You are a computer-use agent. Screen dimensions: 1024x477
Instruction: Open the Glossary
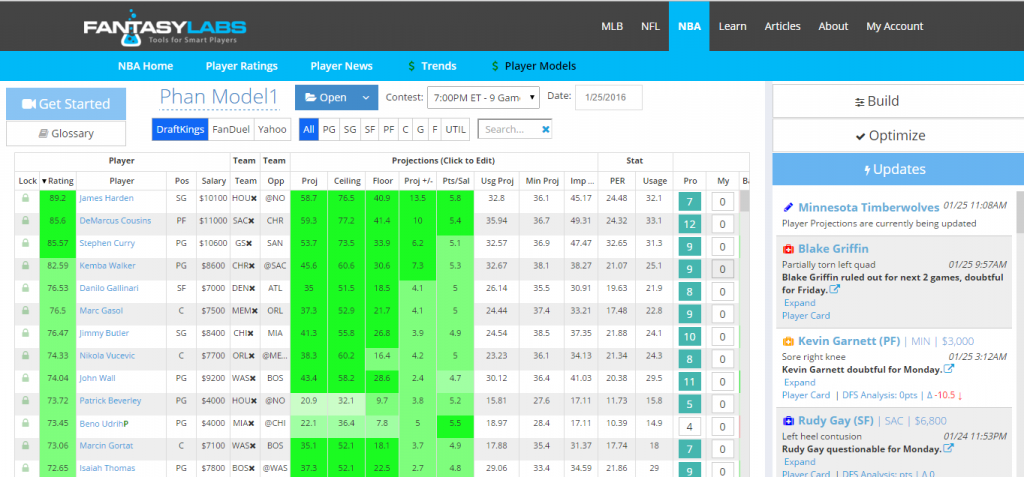[66, 133]
